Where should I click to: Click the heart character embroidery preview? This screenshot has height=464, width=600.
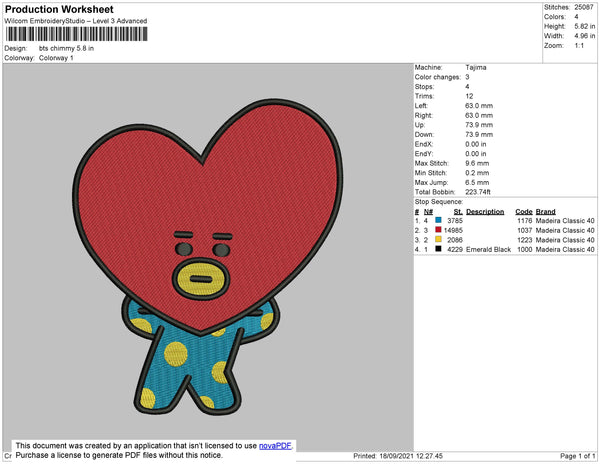click(208, 257)
